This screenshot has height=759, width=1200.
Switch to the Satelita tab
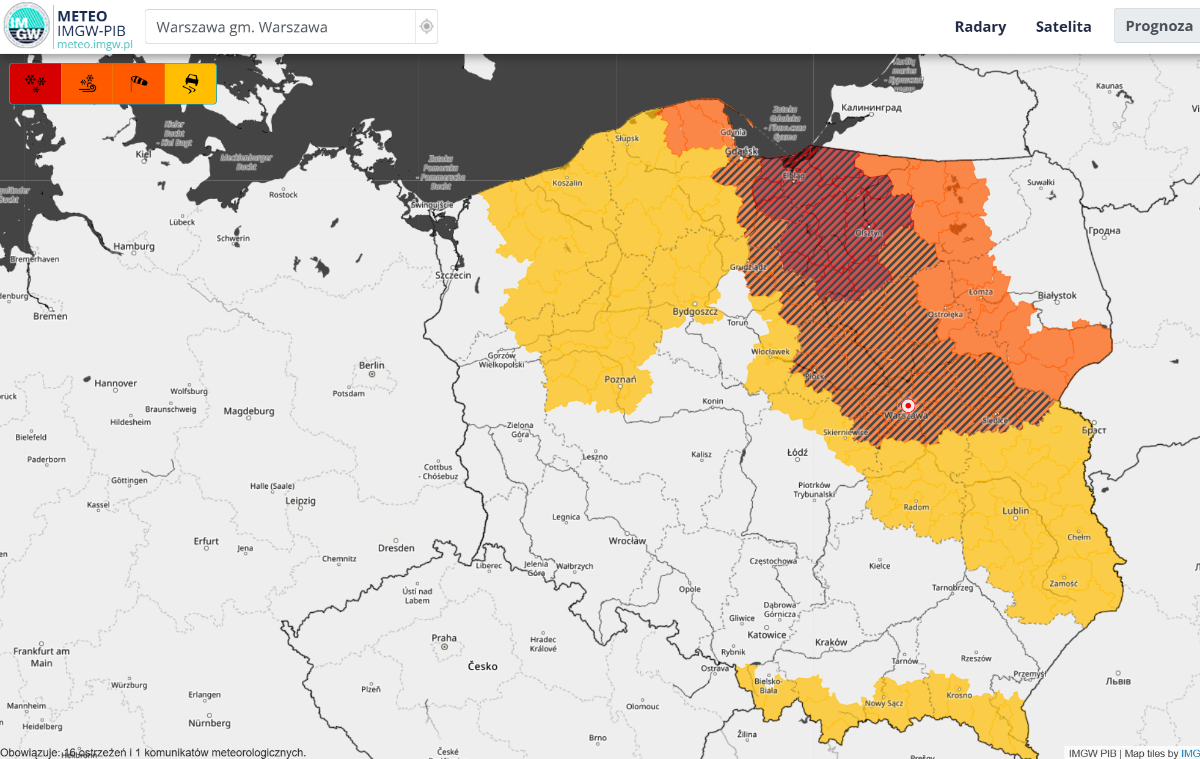click(x=1063, y=27)
